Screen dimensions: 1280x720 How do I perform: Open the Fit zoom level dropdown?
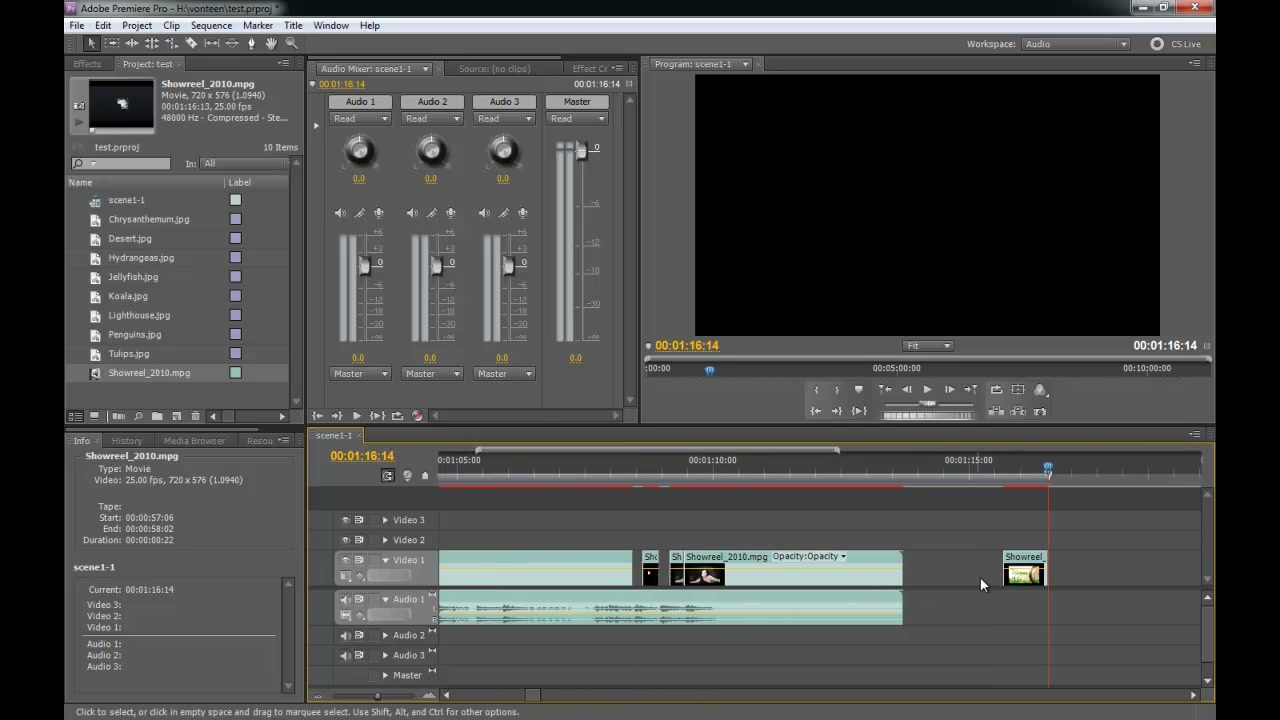(928, 346)
